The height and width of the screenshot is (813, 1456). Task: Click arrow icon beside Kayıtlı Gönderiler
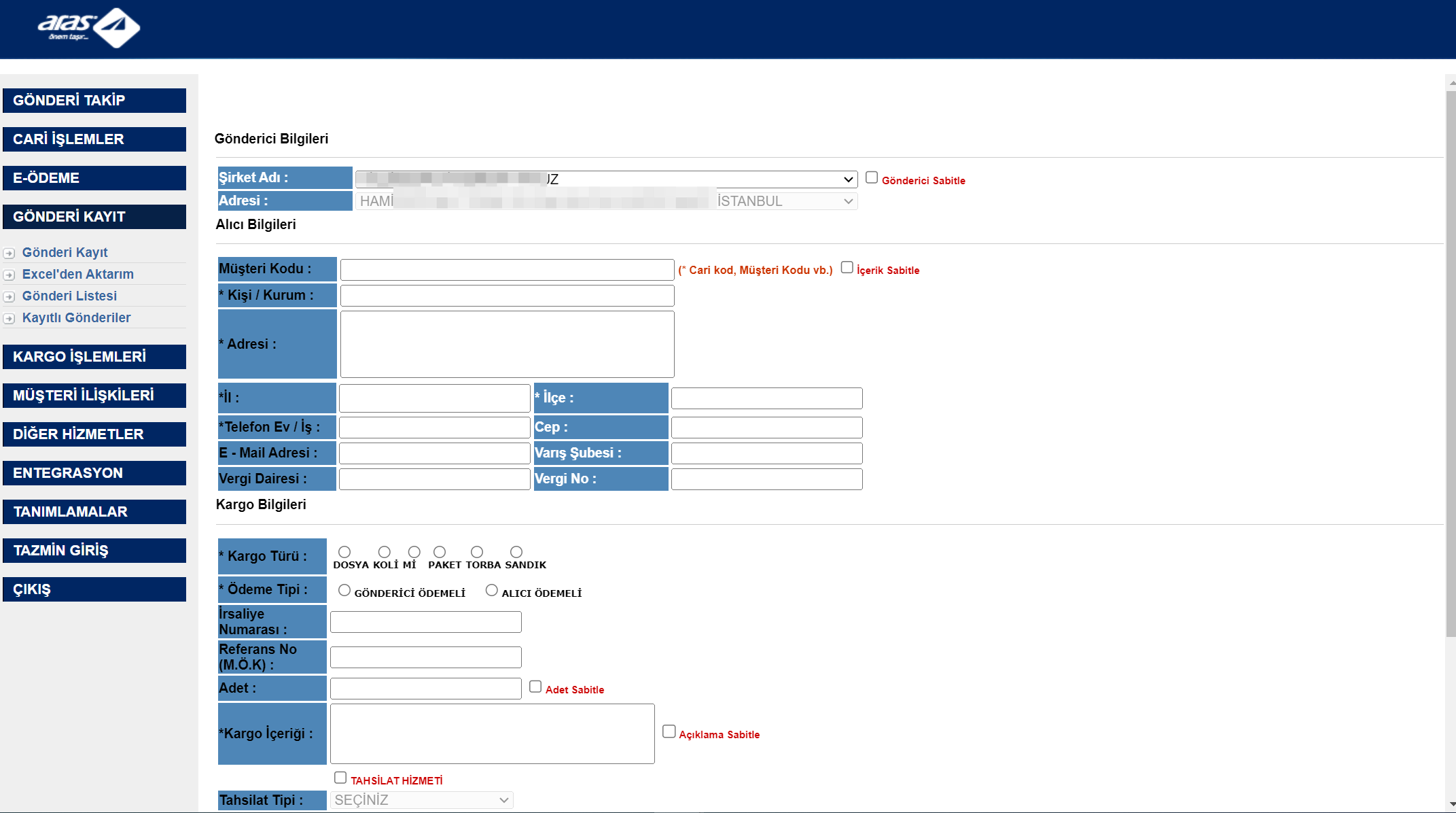9,319
